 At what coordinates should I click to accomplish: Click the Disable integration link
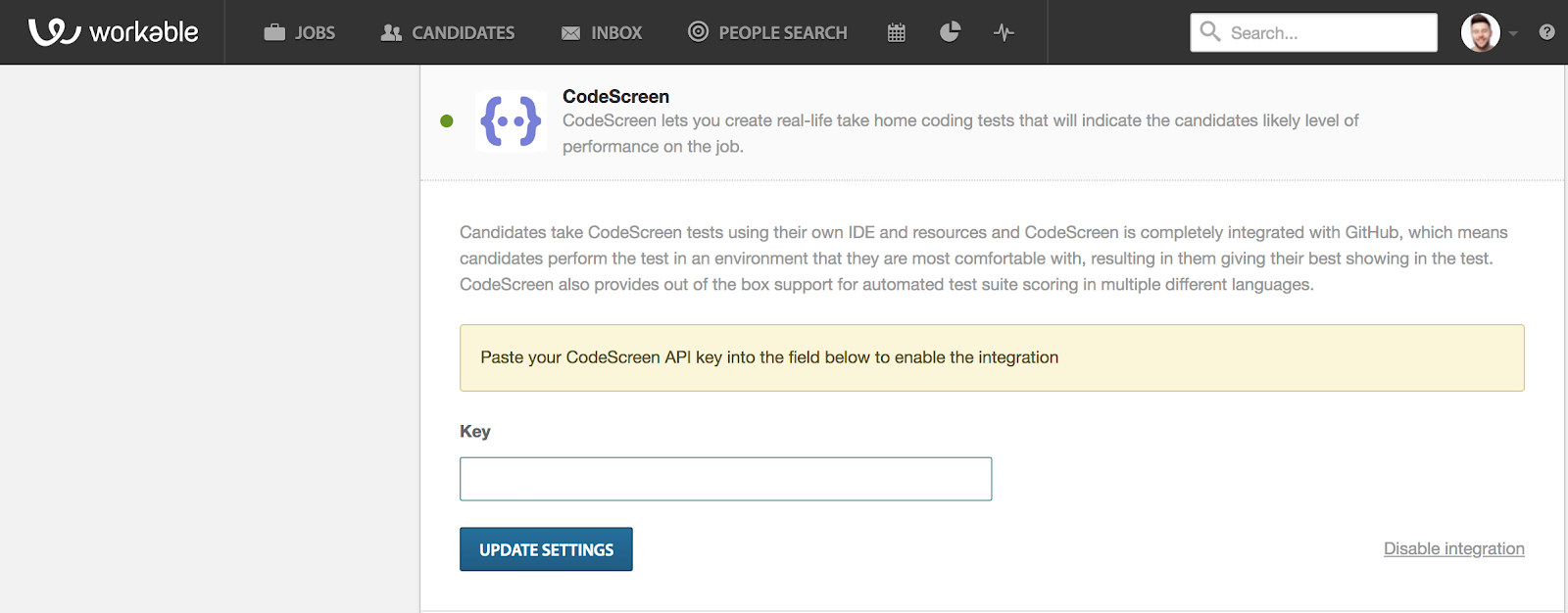1453,548
